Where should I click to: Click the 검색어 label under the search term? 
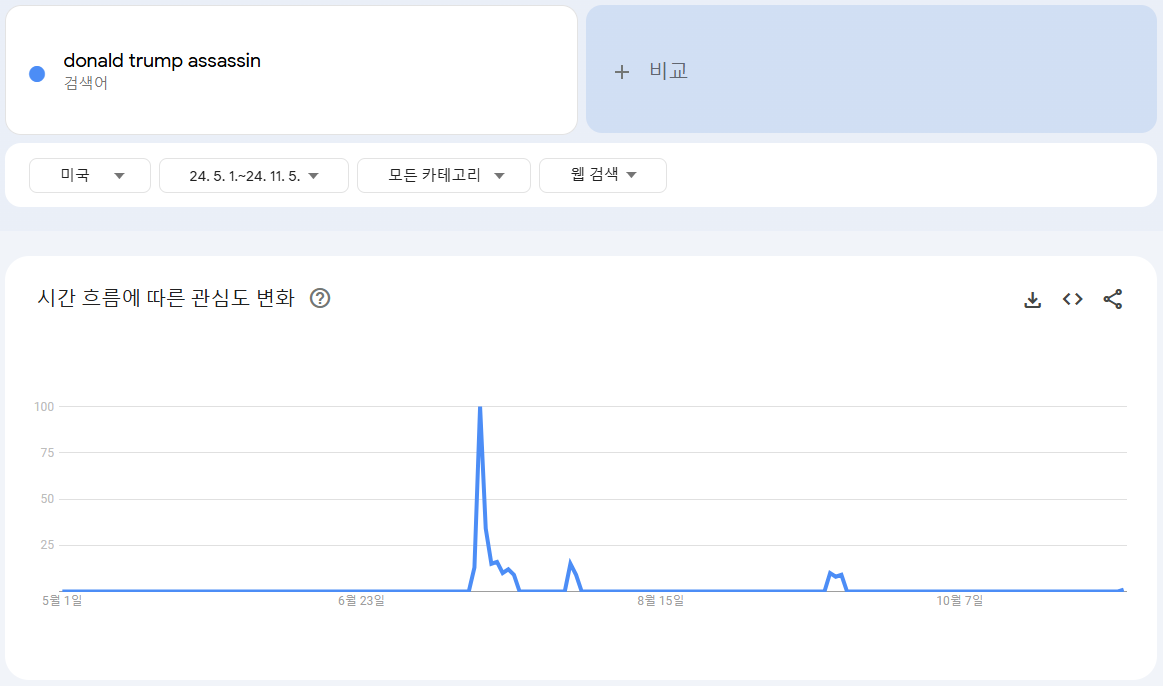tap(86, 83)
